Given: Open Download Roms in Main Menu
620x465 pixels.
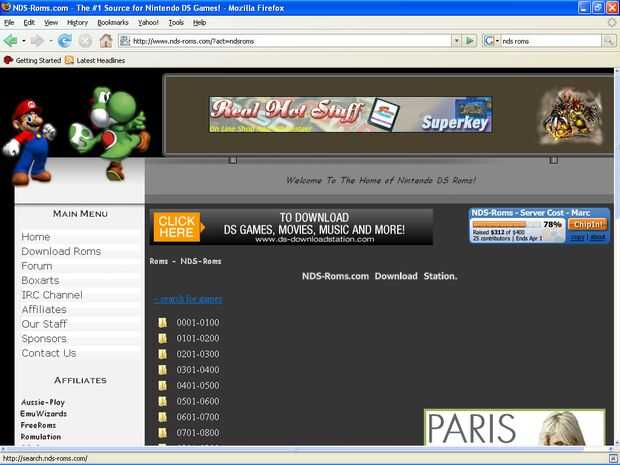Looking at the screenshot, I should point(61,251).
